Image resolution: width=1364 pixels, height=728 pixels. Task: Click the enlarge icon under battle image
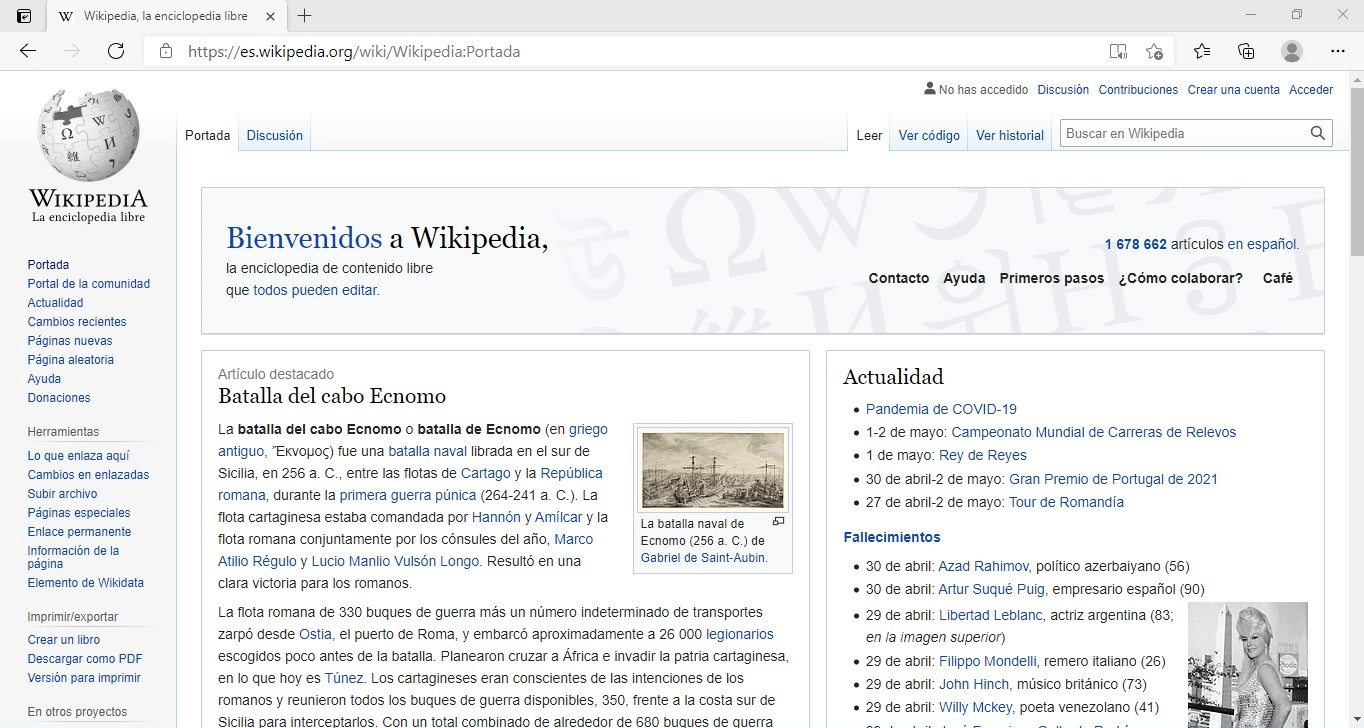pyautogui.click(x=778, y=522)
